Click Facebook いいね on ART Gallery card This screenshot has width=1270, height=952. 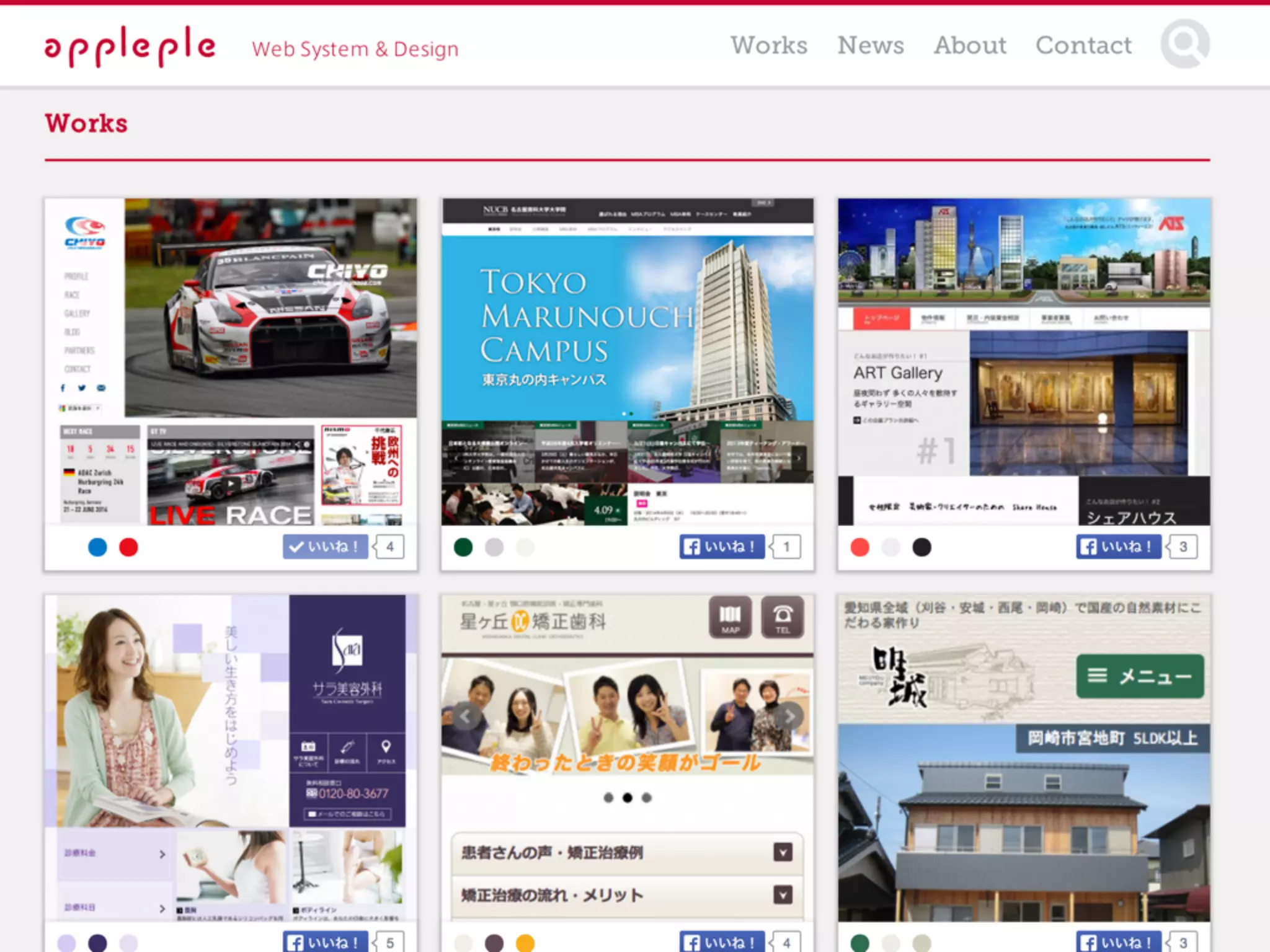coord(1118,547)
